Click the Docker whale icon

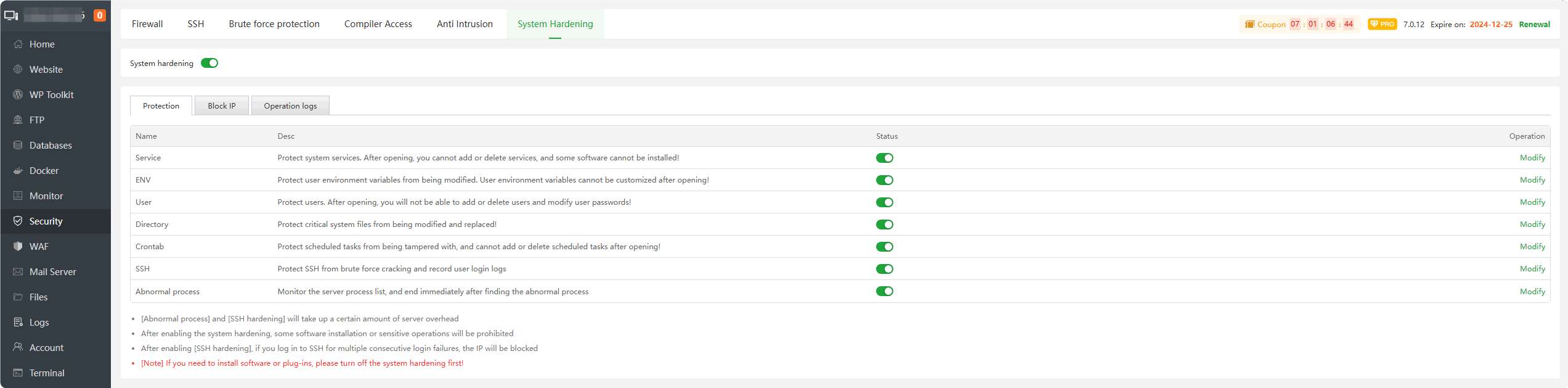[x=18, y=171]
